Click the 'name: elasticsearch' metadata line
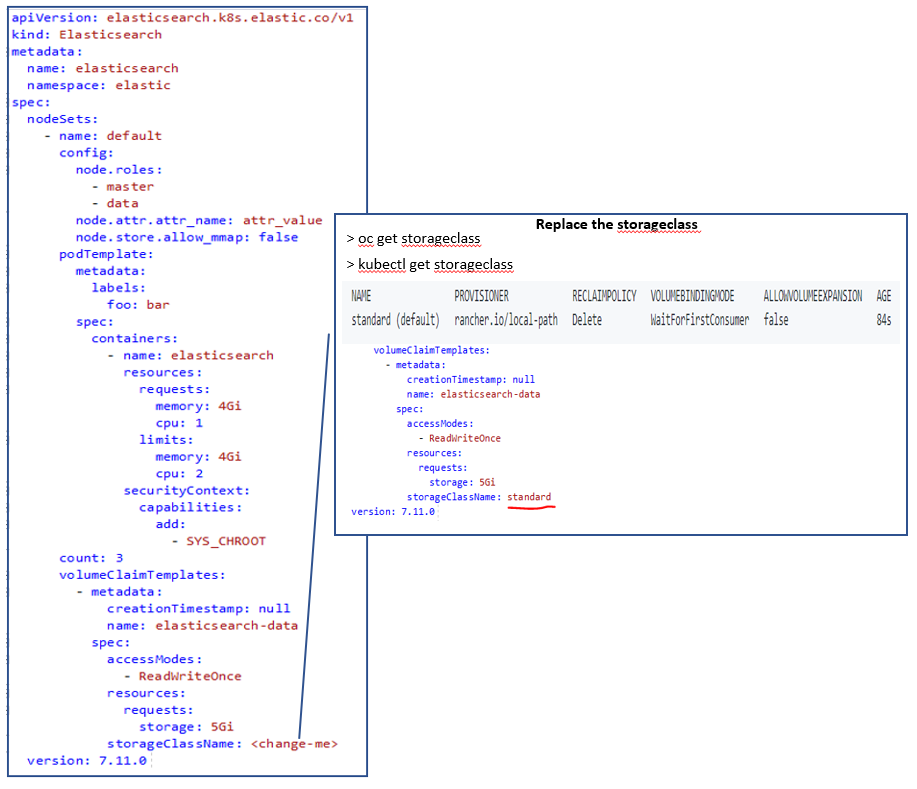This screenshot has width=917, height=789. pos(102,68)
